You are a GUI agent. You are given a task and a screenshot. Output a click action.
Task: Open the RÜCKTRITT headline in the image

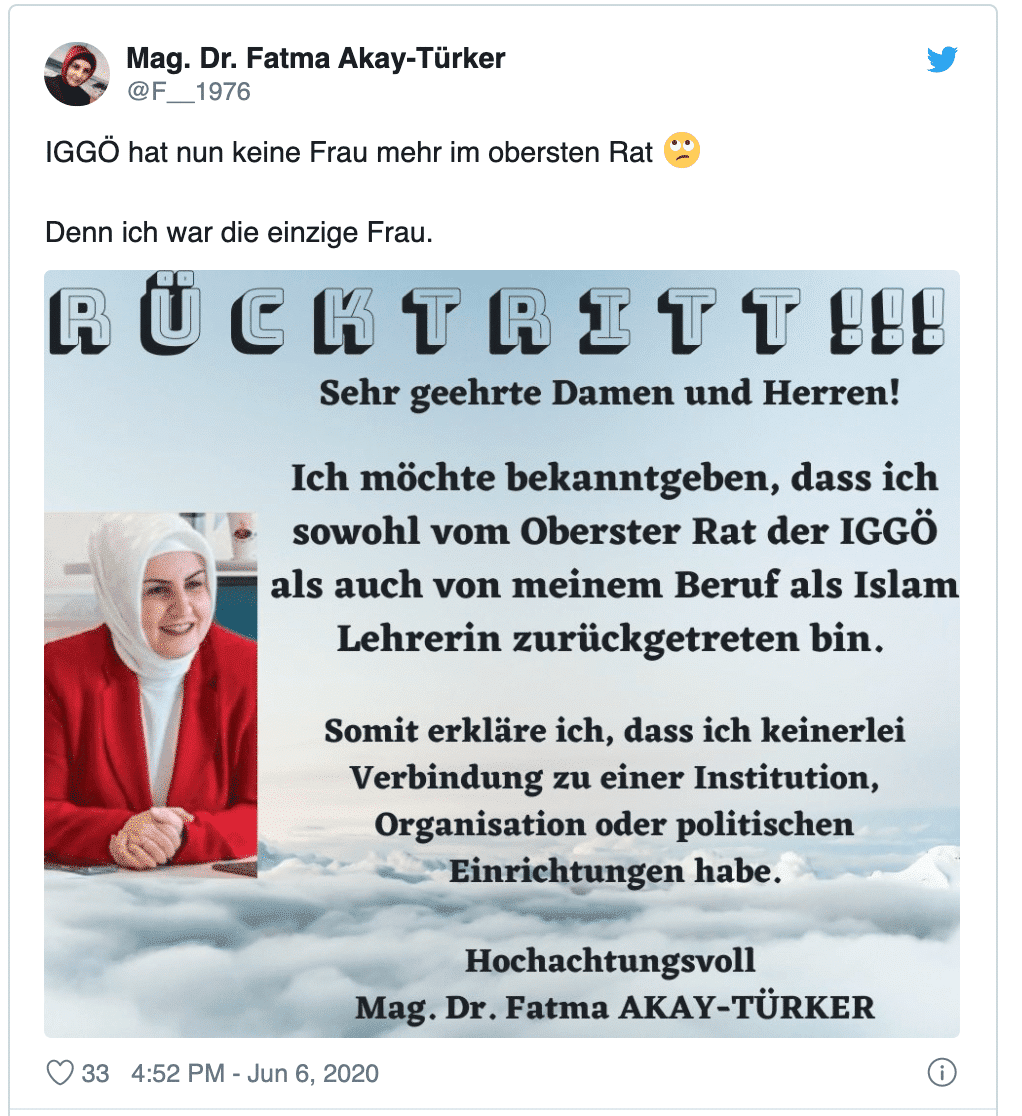(497, 315)
